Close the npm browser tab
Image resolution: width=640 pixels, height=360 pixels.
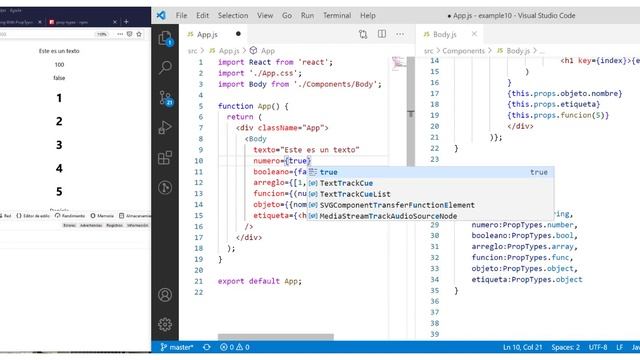tap(115, 22)
